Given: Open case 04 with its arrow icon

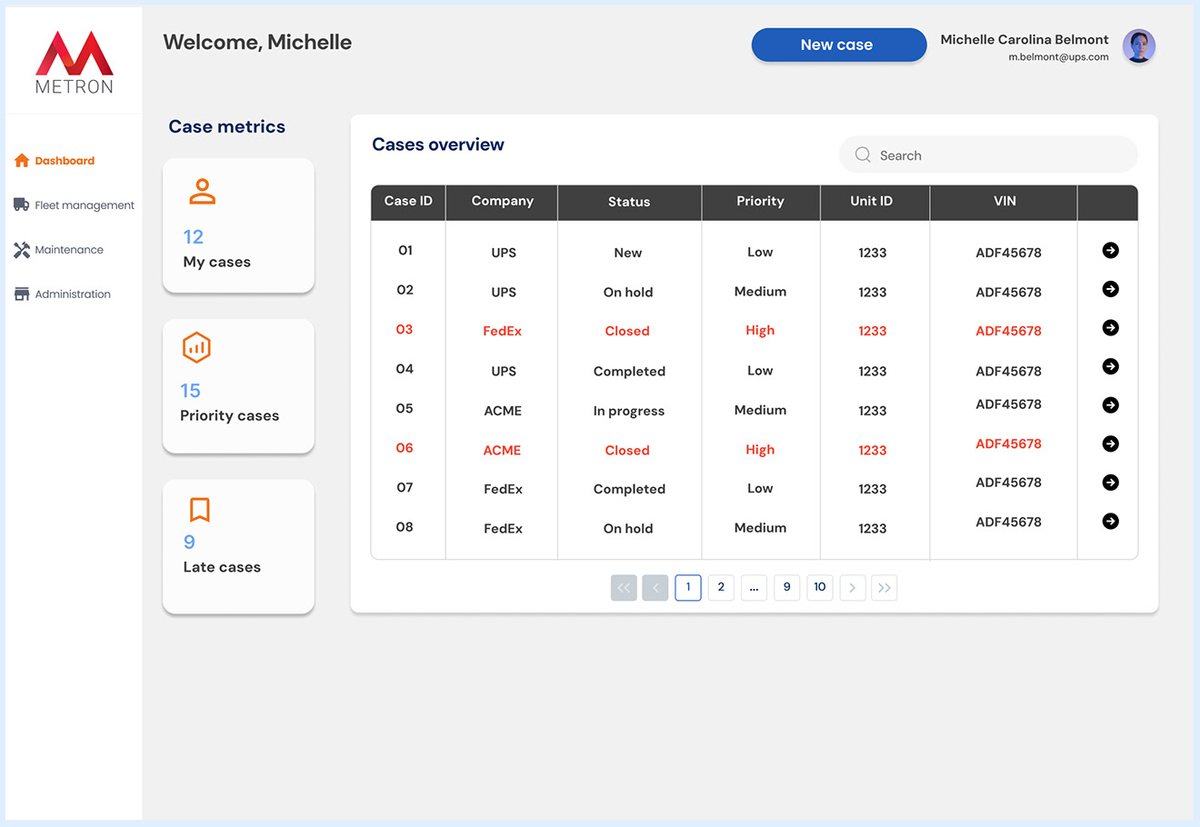Looking at the screenshot, I should (1110, 366).
